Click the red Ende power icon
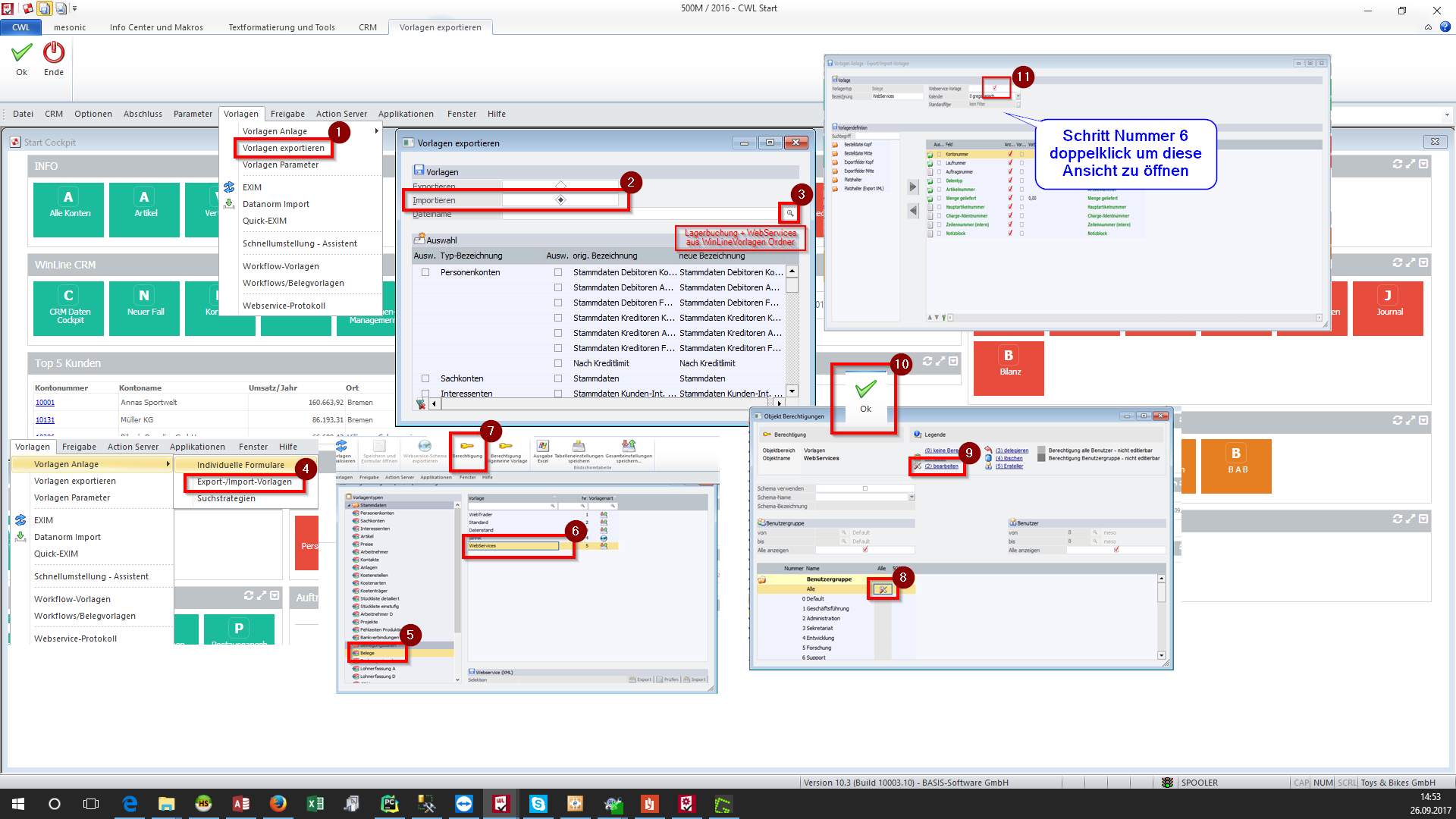This screenshot has height=819, width=1456. [x=54, y=53]
